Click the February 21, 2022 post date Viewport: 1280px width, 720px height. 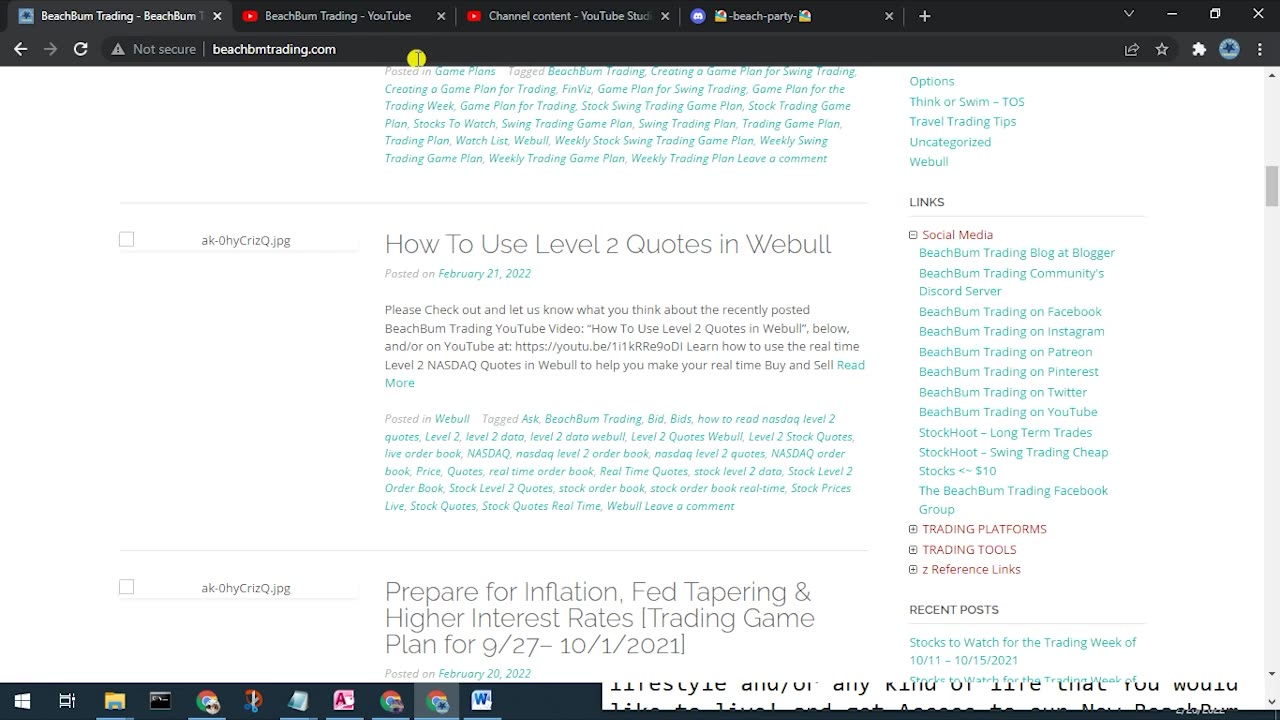pos(484,273)
